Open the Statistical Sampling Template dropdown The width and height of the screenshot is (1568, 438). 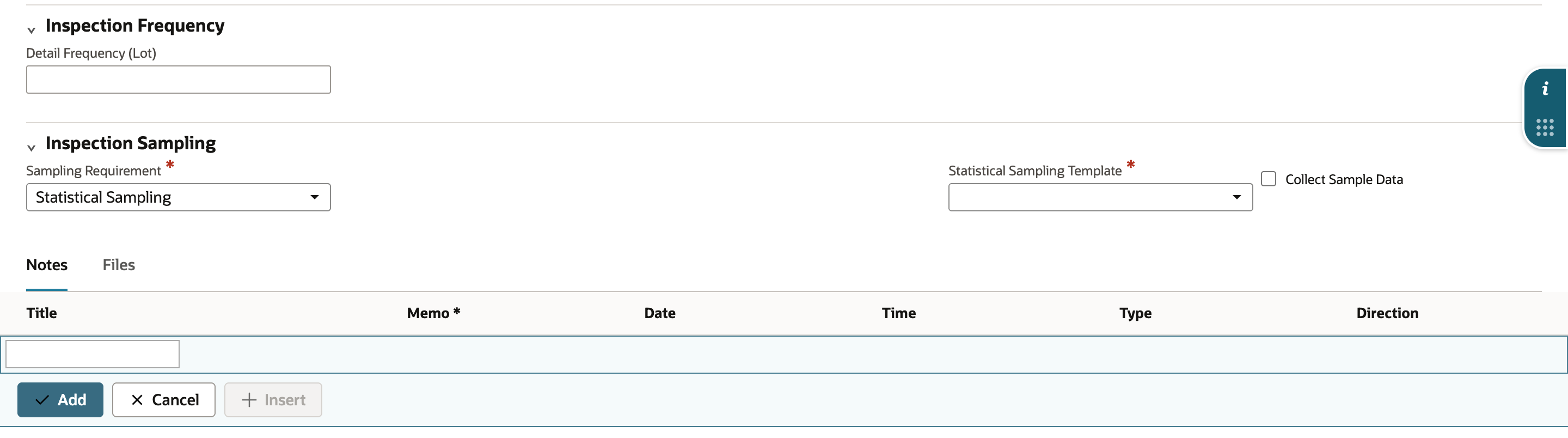tap(1100, 197)
